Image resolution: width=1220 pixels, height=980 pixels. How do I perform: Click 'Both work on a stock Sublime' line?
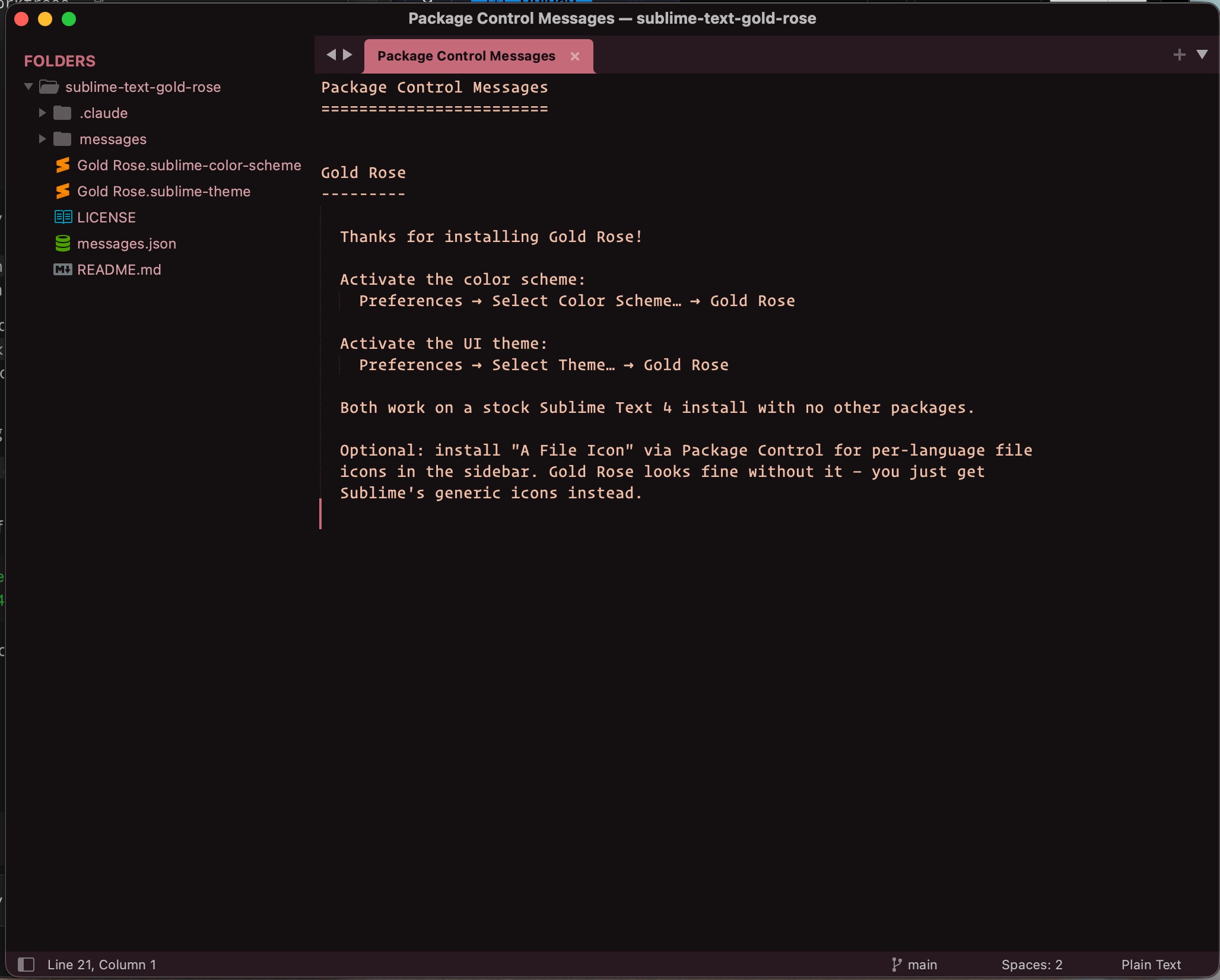[657, 408]
